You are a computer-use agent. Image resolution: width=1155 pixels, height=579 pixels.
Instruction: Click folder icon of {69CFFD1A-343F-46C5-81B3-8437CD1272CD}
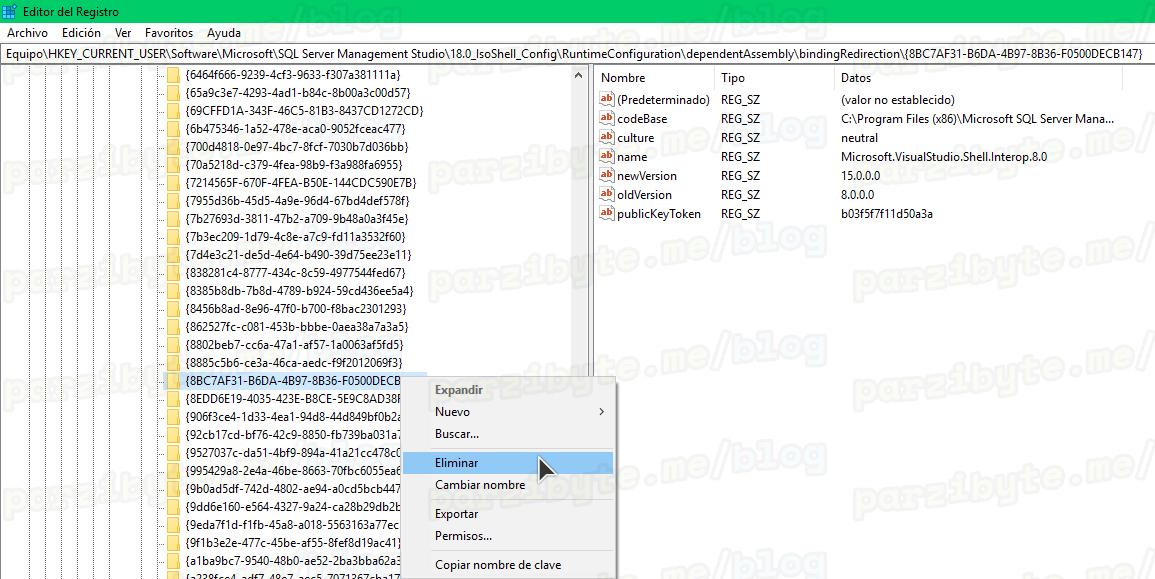pos(173,111)
